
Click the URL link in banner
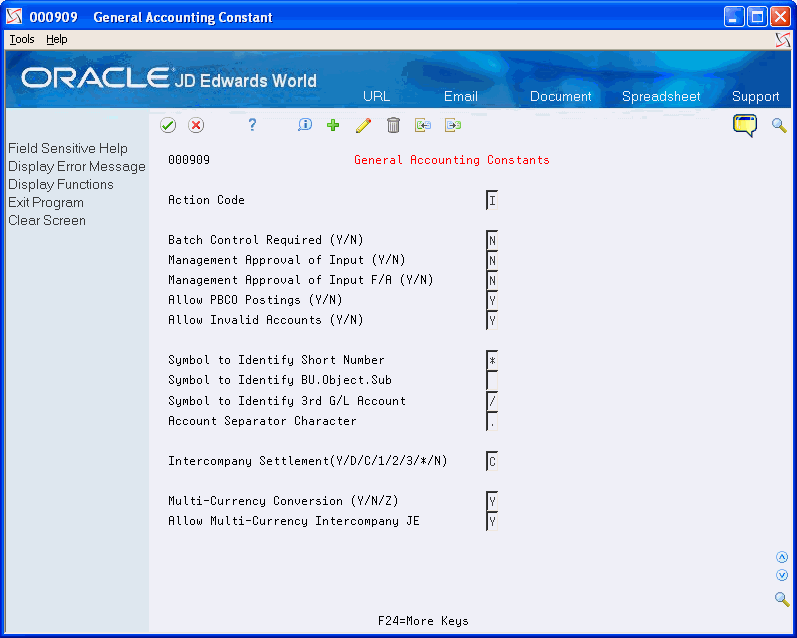click(x=376, y=96)
